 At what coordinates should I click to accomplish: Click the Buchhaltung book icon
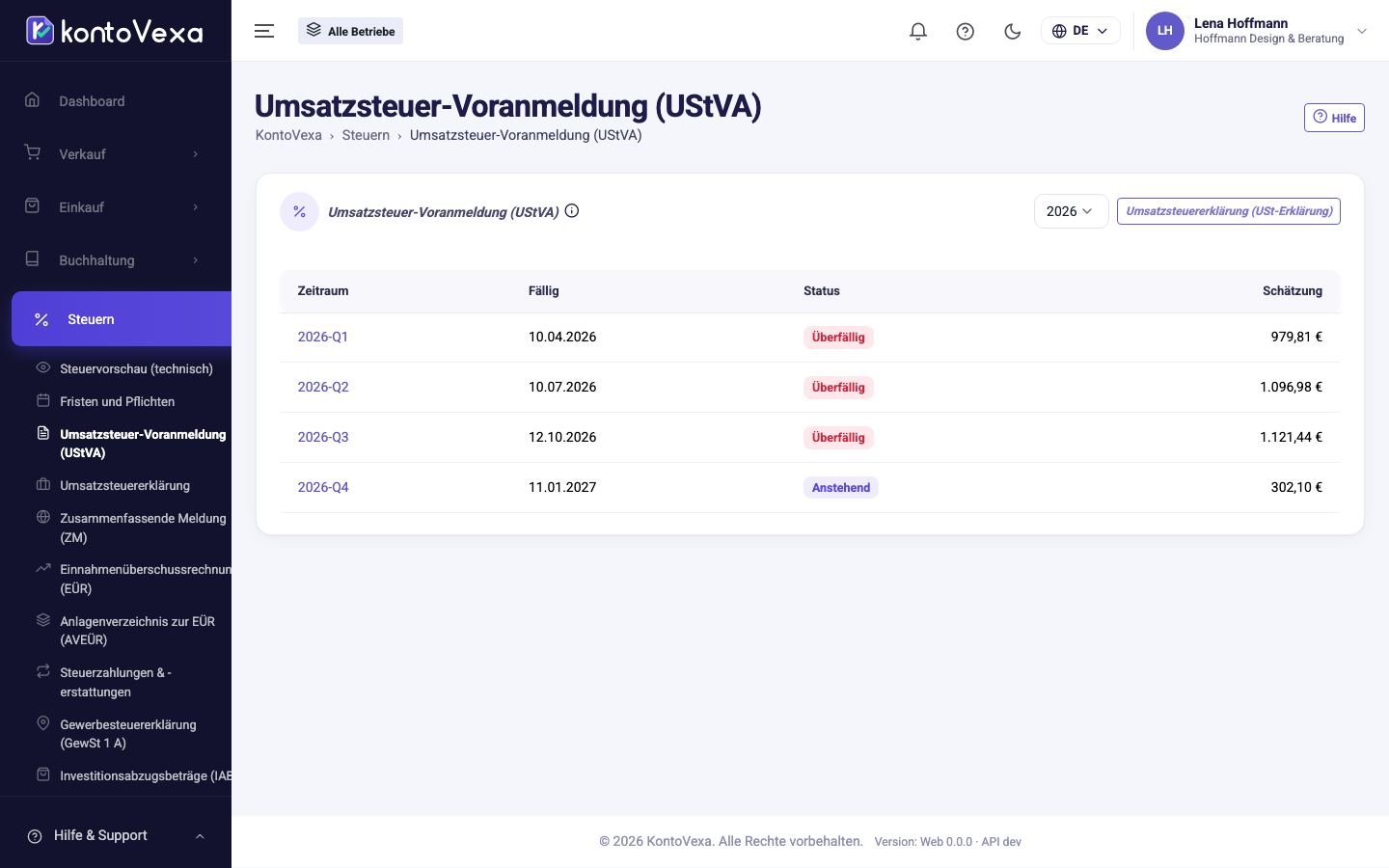(33, 259)
